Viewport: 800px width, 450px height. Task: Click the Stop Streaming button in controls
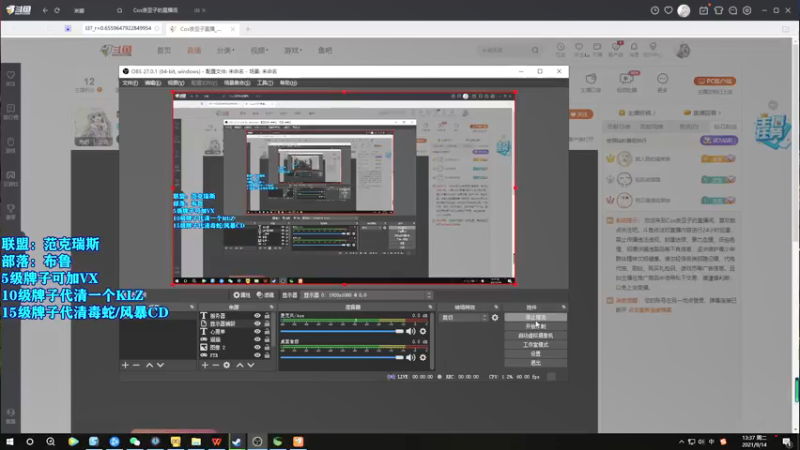tap(535, 317)
